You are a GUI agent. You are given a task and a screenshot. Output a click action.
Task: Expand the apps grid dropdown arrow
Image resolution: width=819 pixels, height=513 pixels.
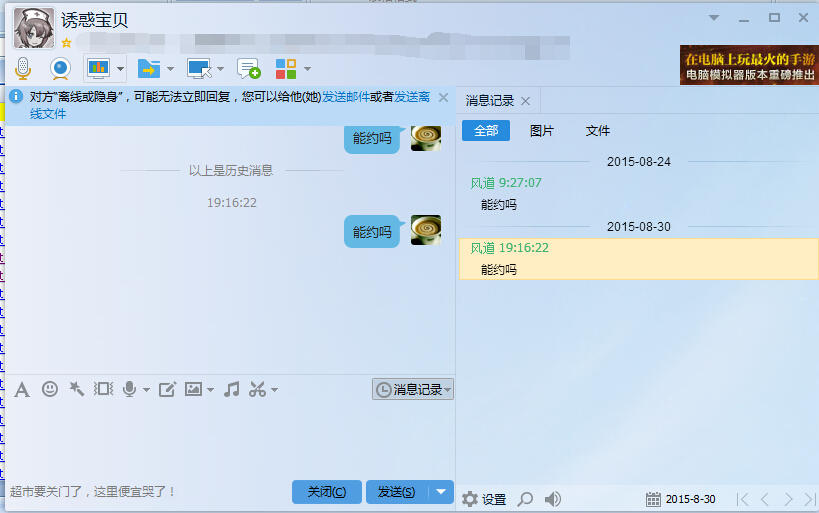click(x=308, y=69)
